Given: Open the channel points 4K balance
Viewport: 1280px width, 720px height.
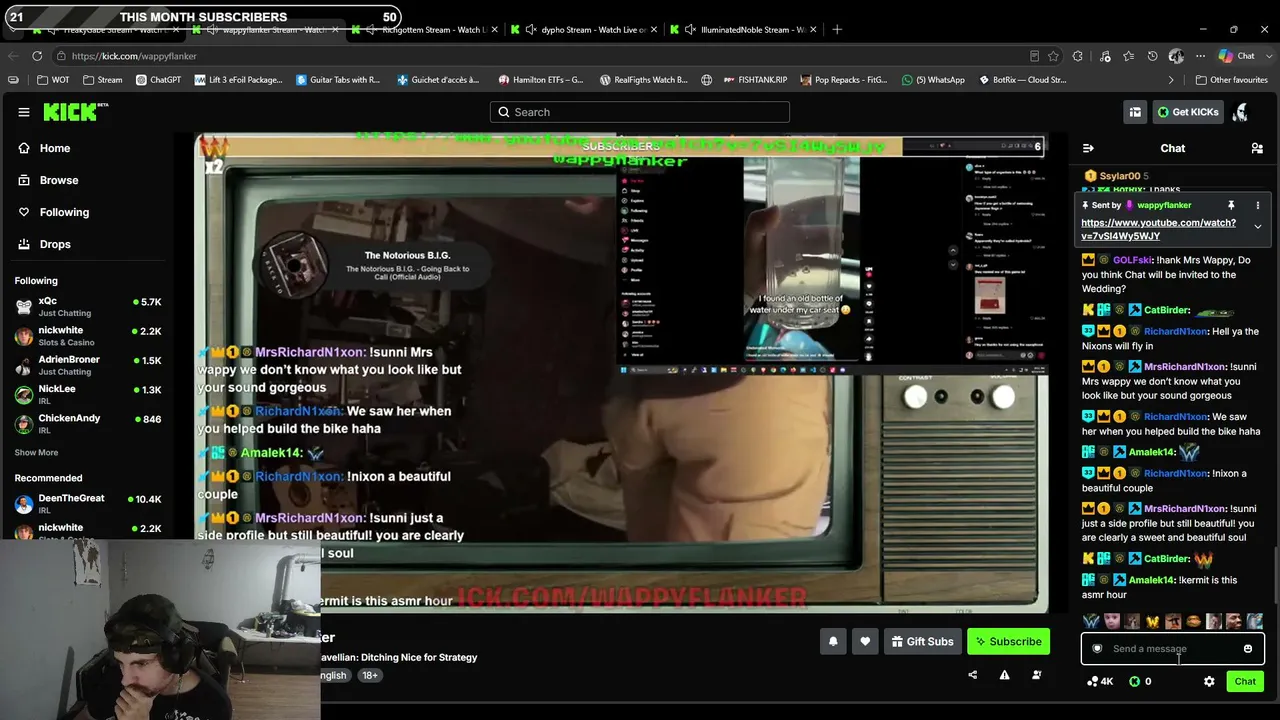Looking at the screenshot, I should [1100, 682].
